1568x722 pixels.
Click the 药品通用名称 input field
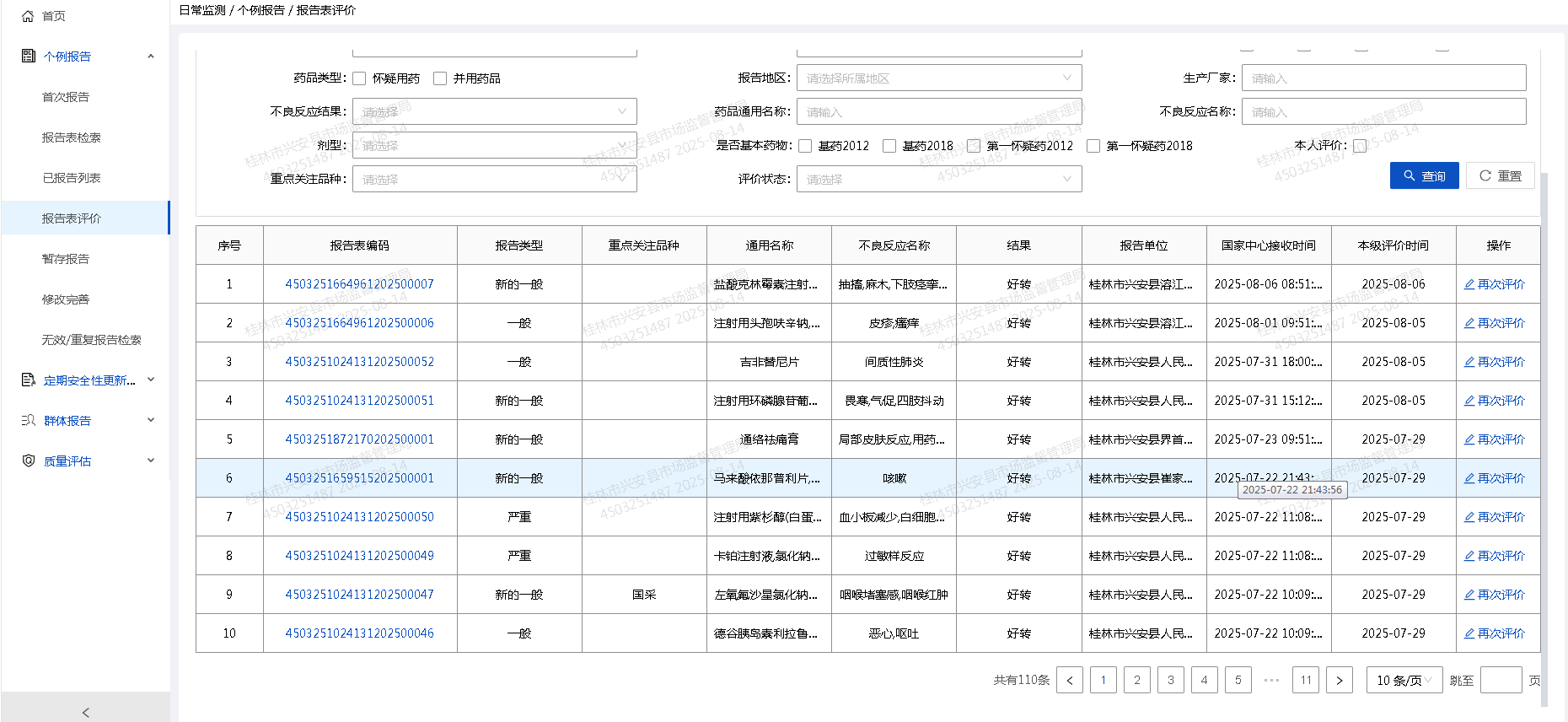[938, 111]
